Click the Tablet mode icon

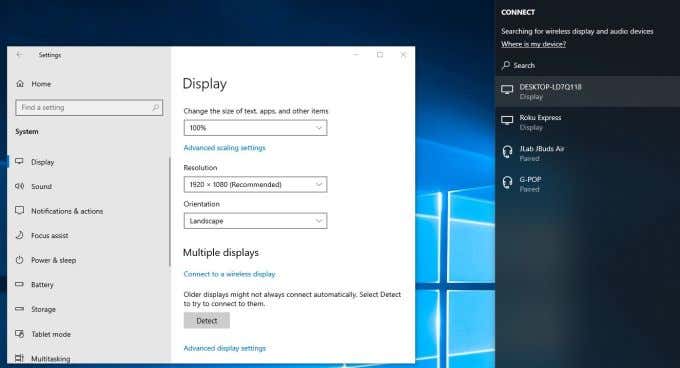pyautogui.click(x=20, y=334)
